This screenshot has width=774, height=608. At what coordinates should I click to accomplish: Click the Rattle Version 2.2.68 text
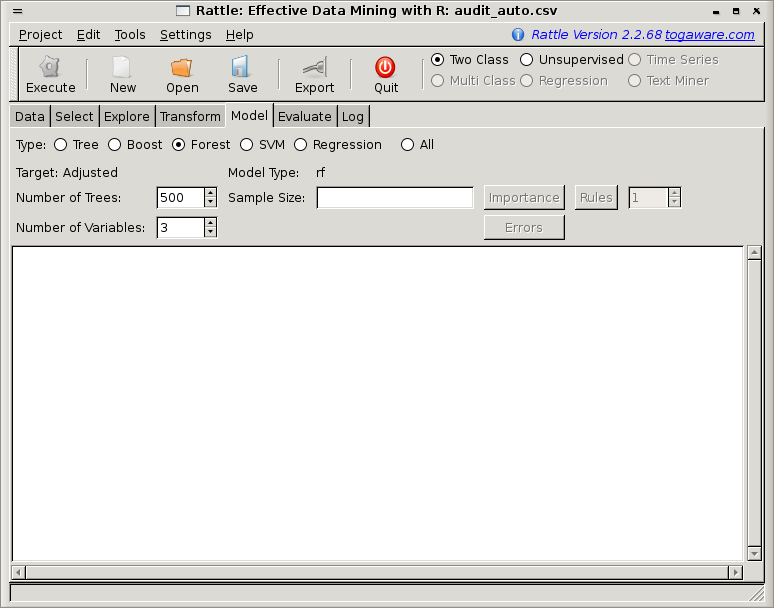(x=596, y=35)
